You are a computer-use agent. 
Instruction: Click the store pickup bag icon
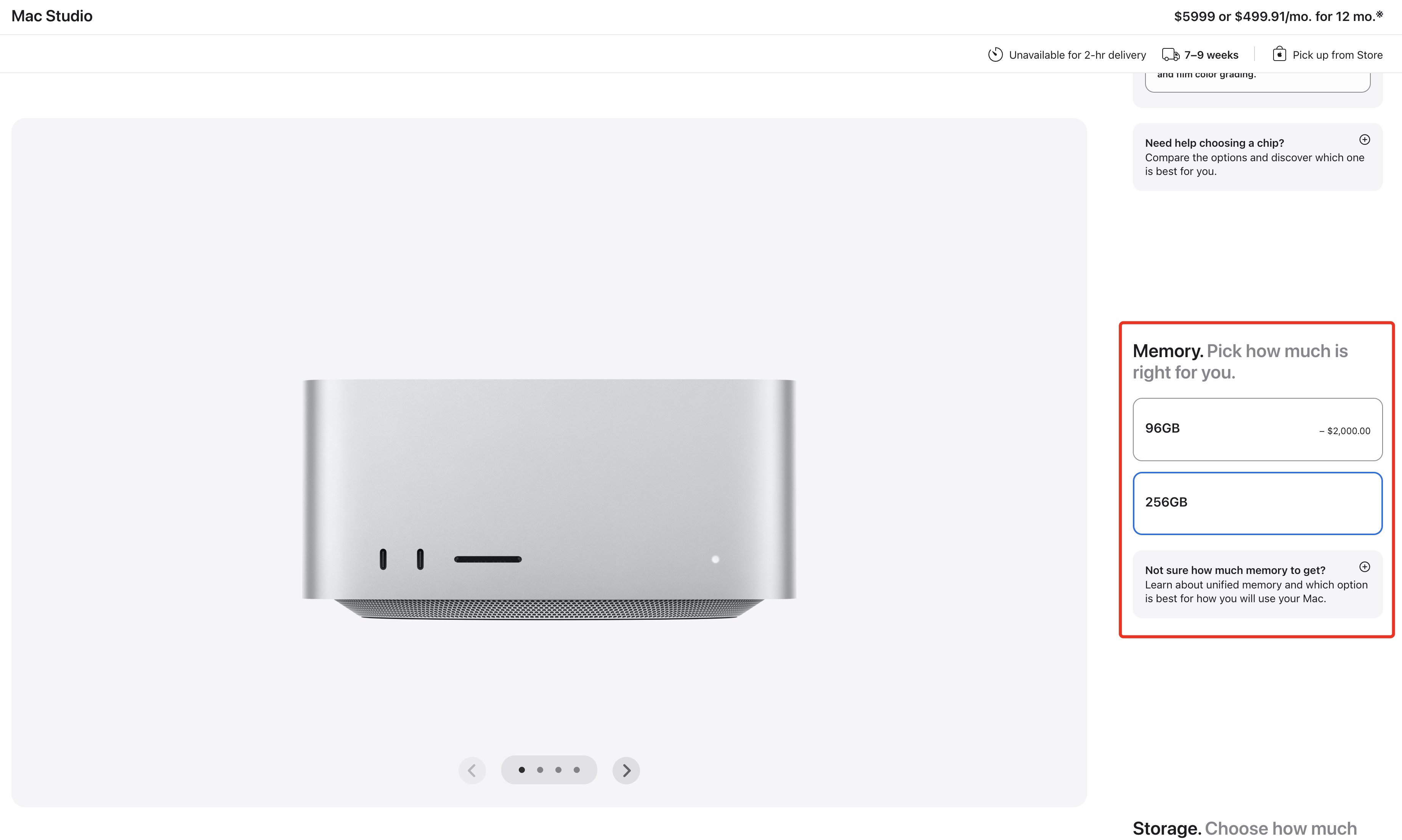[1279, 54]
